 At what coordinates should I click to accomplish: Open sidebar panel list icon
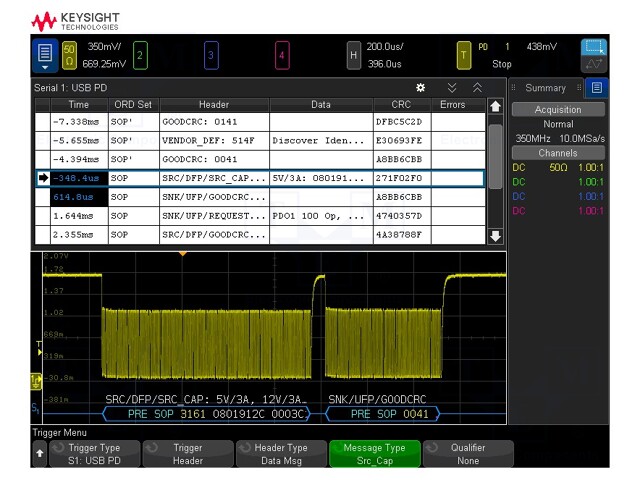point(596,88)
